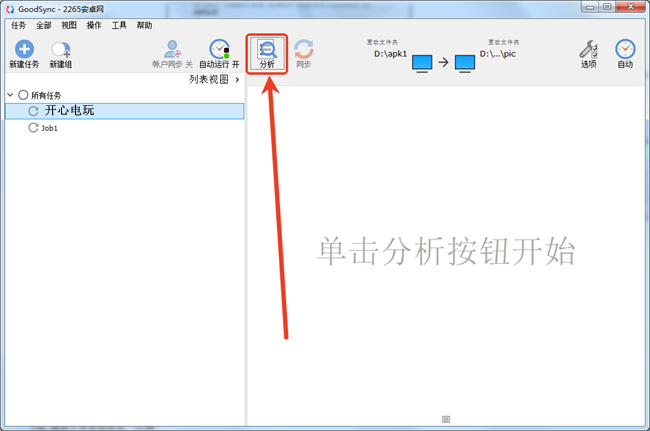Viewport: 650px width, 431px height.
Task: Minimize the GoodSync window
Action: click(590, 7)
